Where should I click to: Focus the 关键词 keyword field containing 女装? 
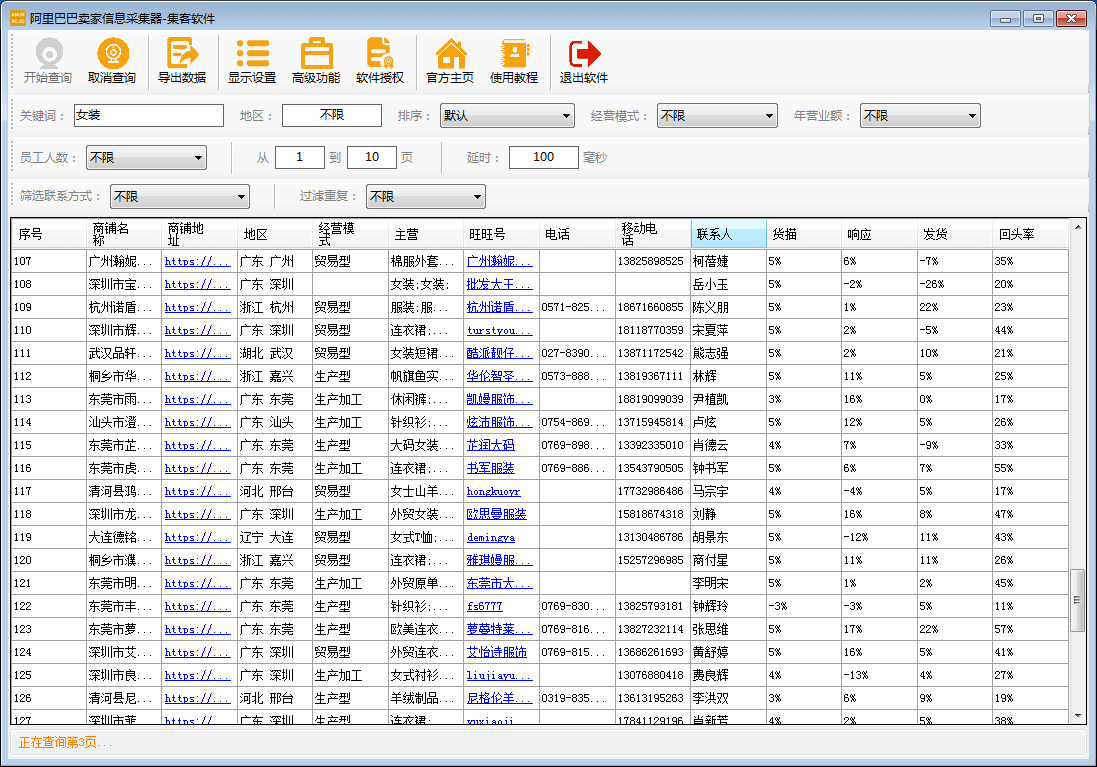point(149,115)
